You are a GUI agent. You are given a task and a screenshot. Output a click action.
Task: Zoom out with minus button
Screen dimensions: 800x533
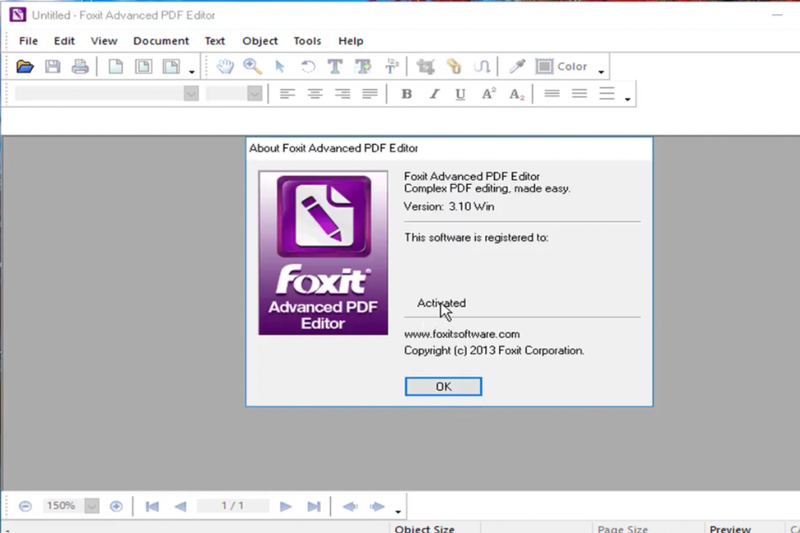pyautogui.click(x=25, y=506)
